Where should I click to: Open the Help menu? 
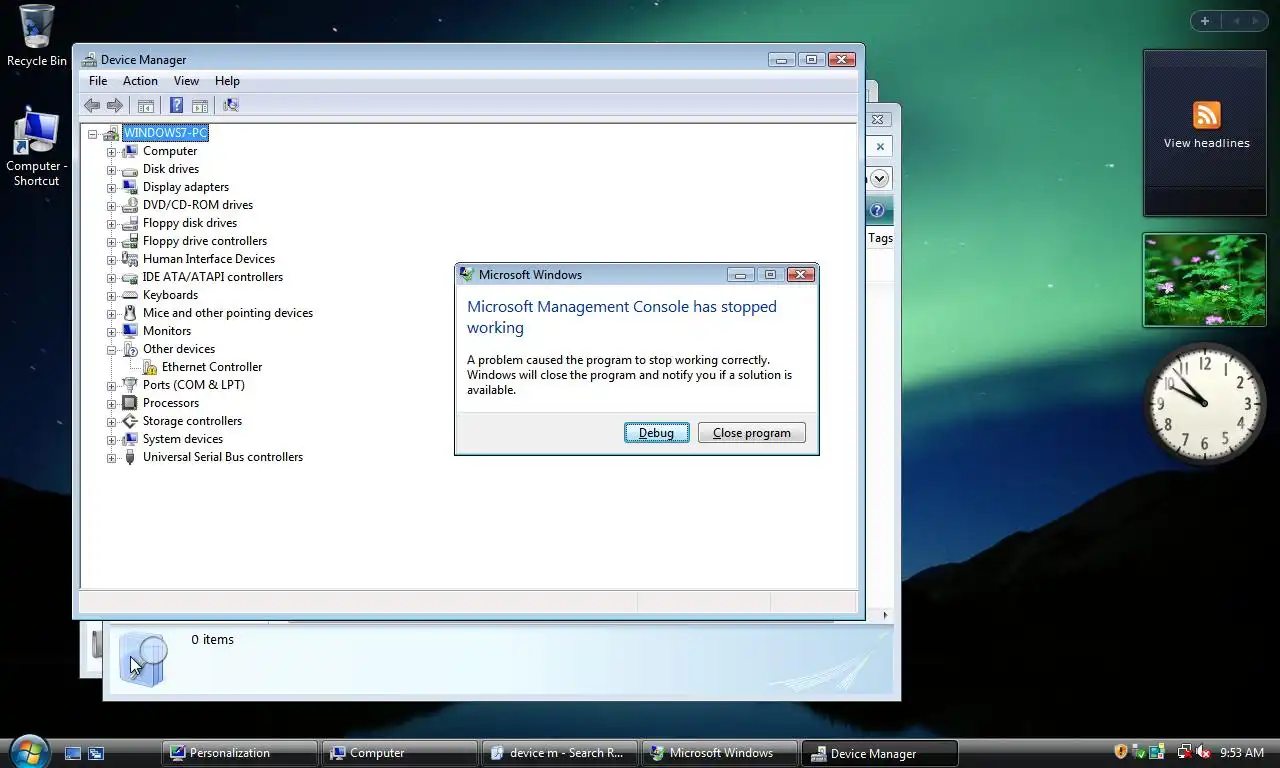click(x=227, y=81)
